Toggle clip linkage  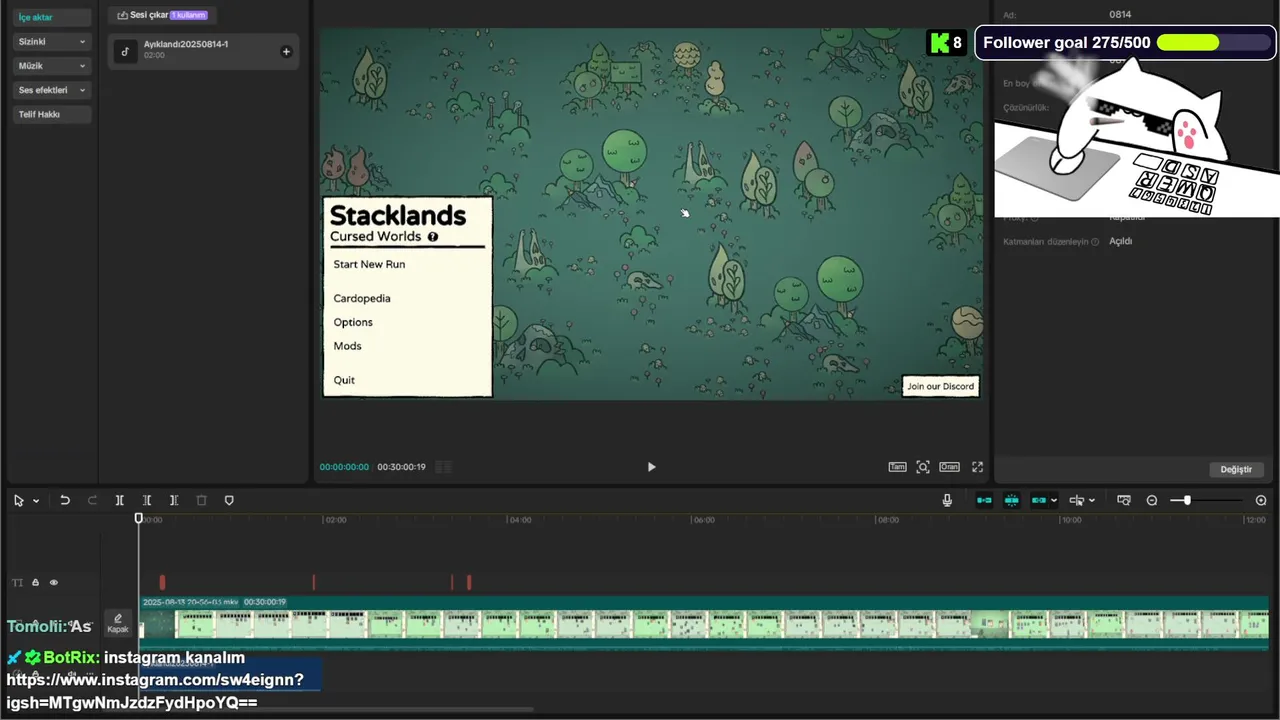tap(1039, 500)
